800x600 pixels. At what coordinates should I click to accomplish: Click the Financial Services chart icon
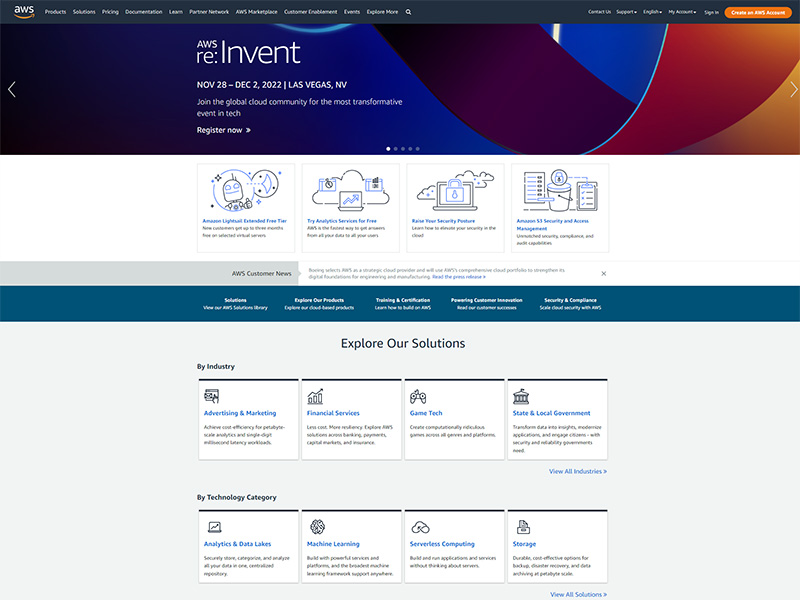click(315, 396)
